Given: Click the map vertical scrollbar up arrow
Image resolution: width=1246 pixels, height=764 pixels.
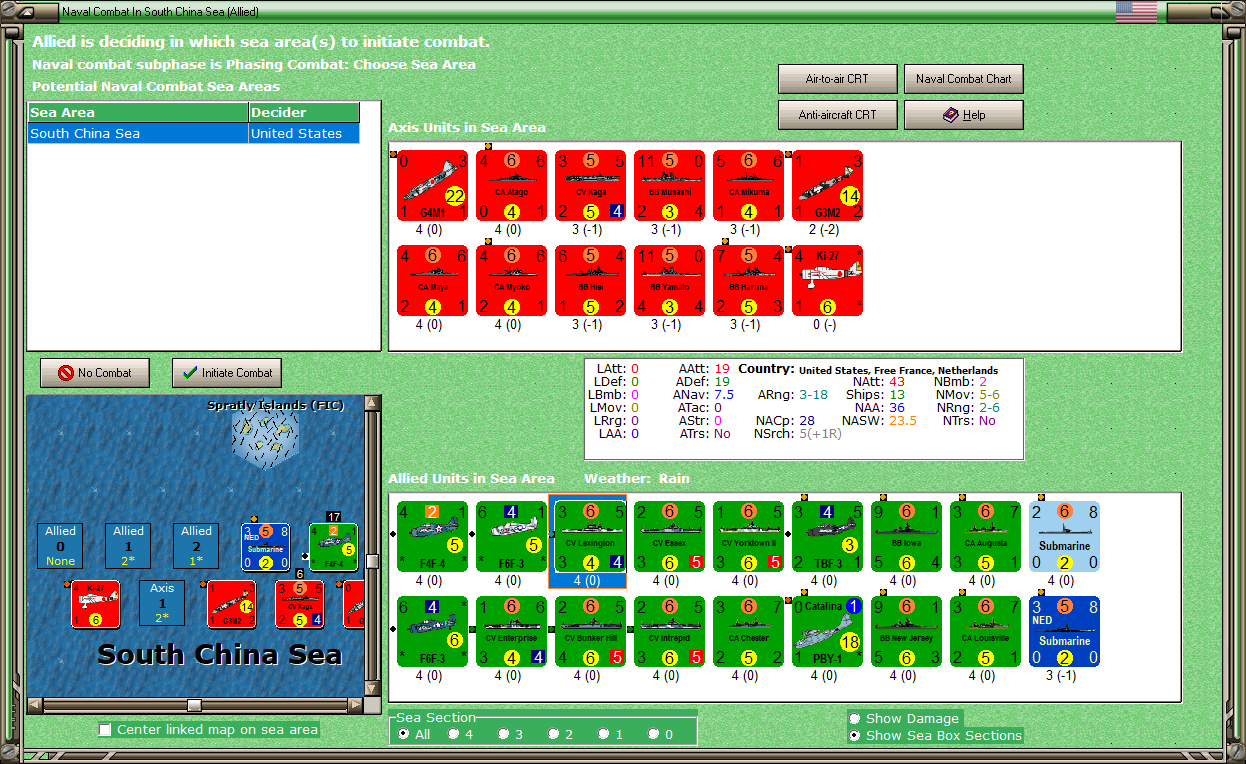Looking at the screenshot, I should (x=372, y=403).
